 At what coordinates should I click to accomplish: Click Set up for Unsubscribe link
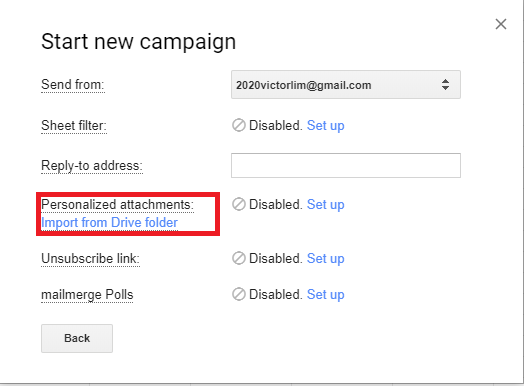click(x=325, y=259)
